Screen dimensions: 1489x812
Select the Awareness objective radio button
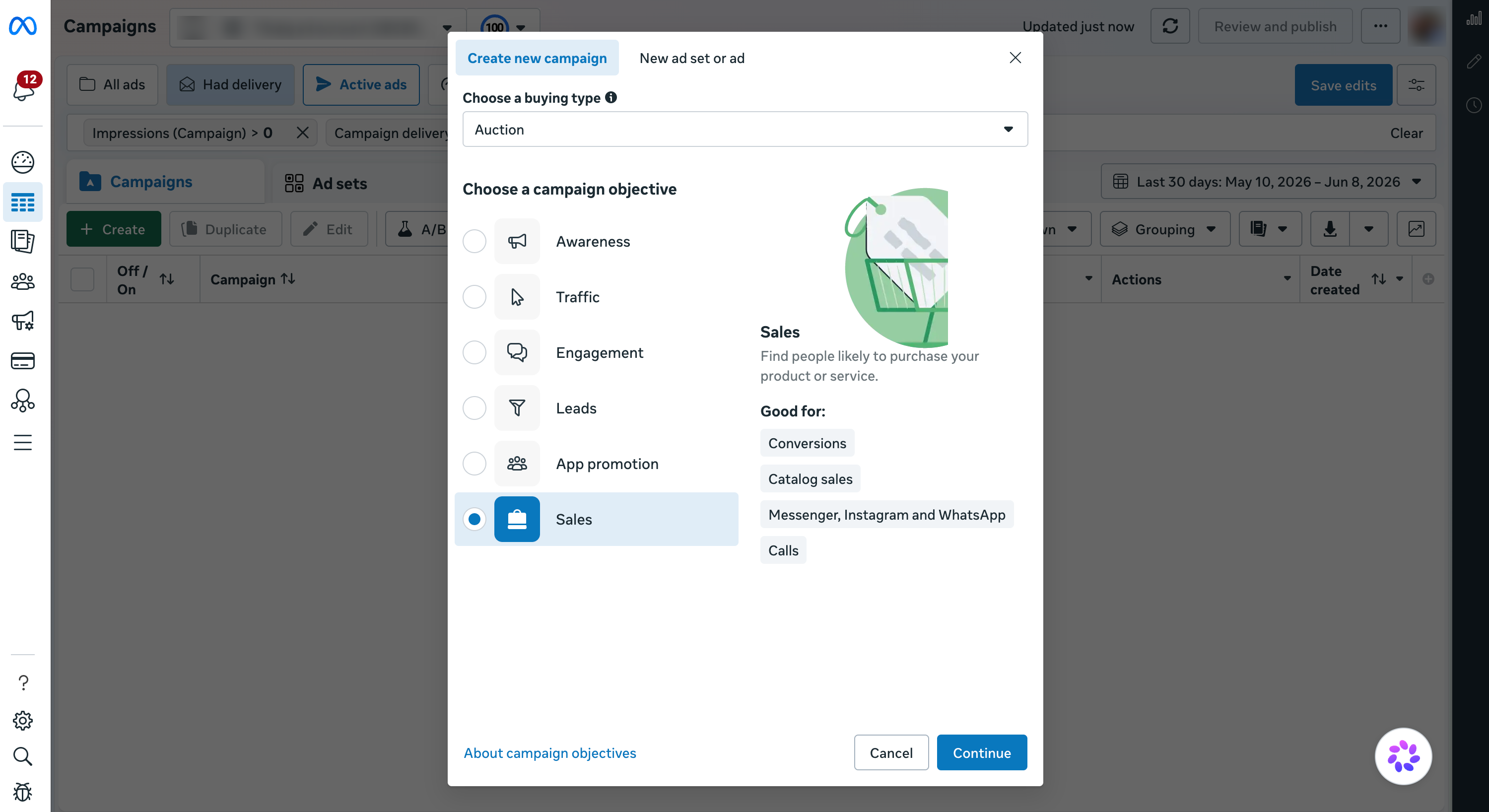tap(474, 241)
